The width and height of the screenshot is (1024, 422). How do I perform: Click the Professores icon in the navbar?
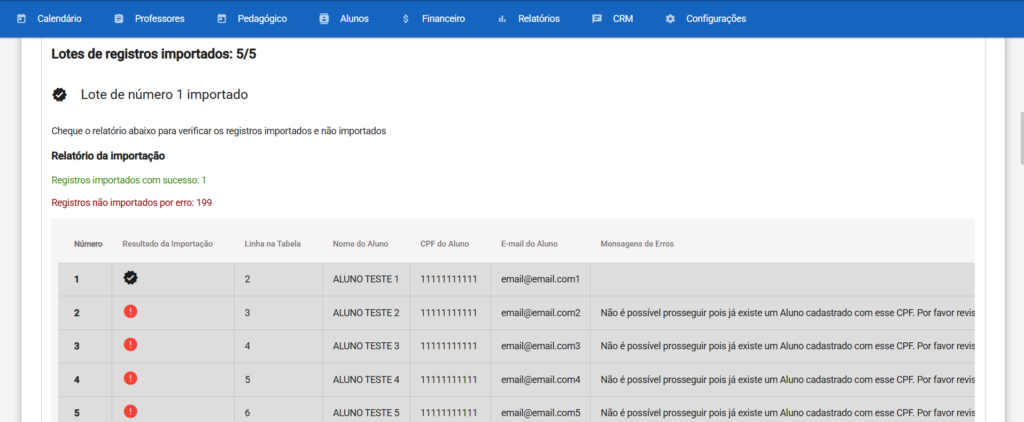(x=119, y=19)
